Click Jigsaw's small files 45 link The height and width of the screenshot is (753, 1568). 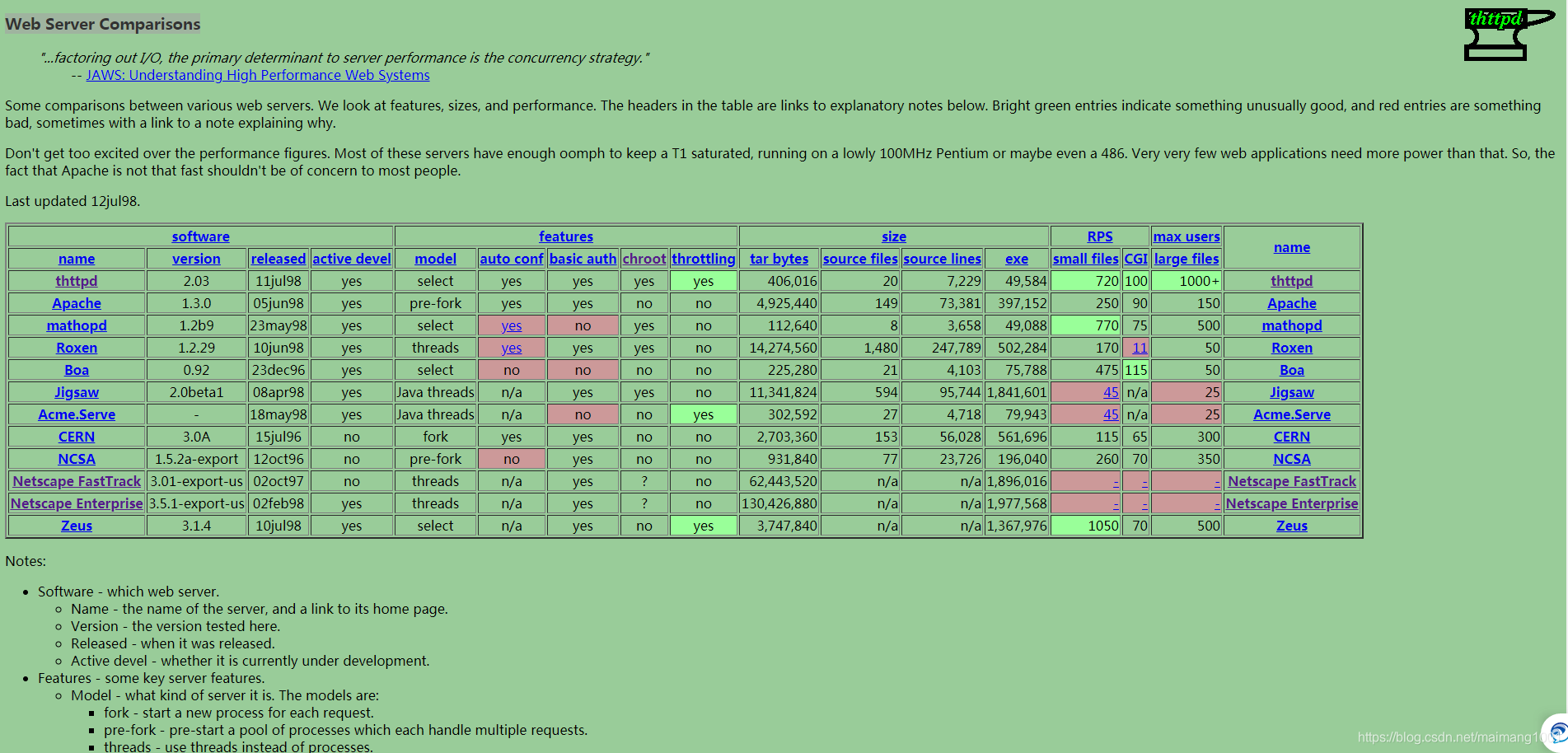(x=1111, y=392)
